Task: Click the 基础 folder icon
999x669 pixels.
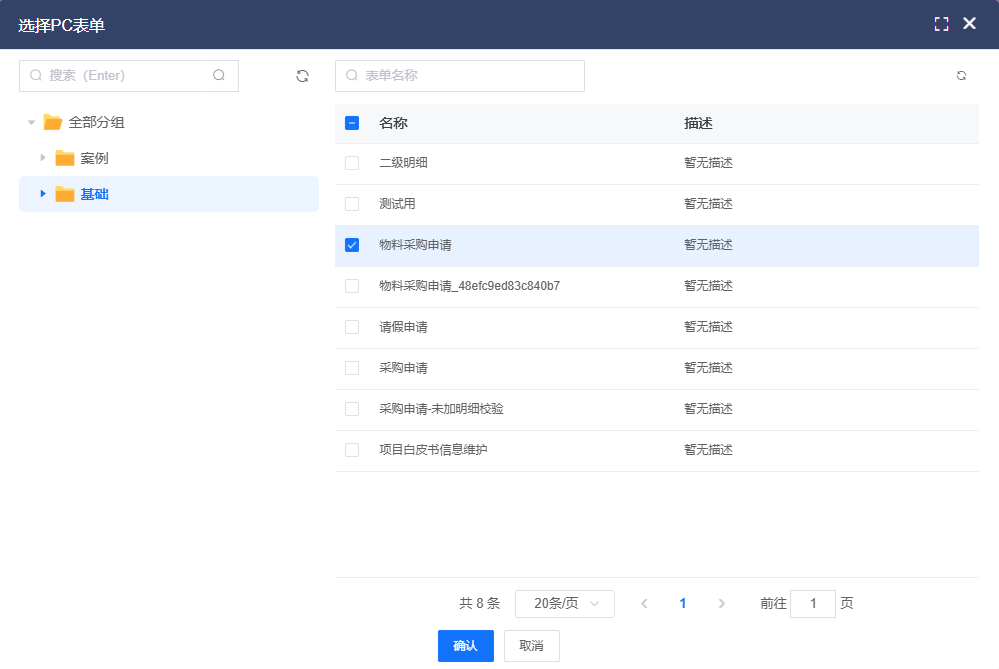Action: click(65, 194)
